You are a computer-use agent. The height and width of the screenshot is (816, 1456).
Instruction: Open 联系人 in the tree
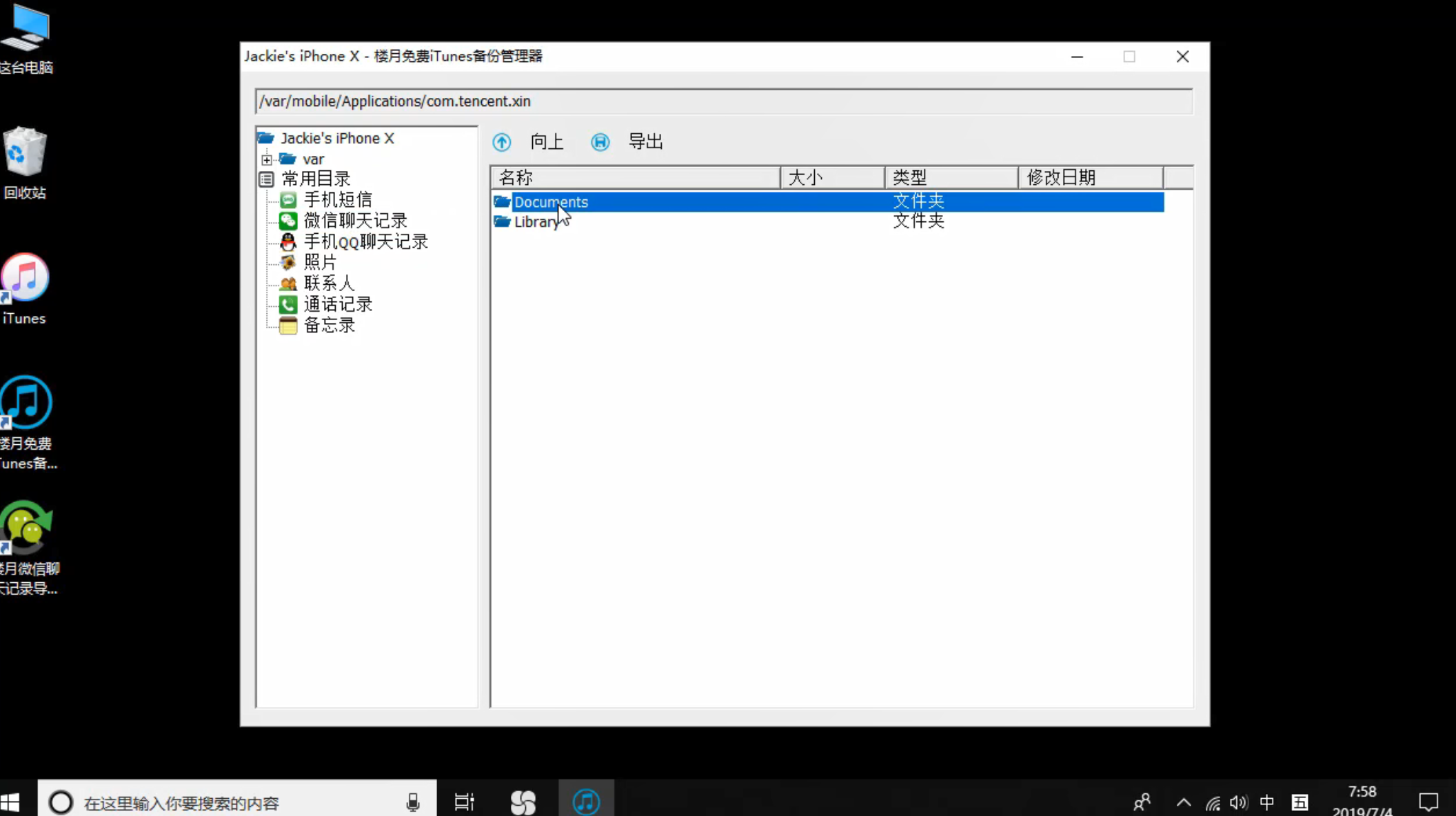point(329,283)
